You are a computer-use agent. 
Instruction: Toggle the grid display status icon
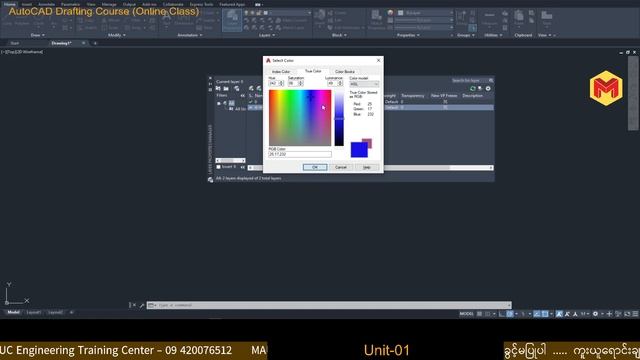click(x=479, y=313)
